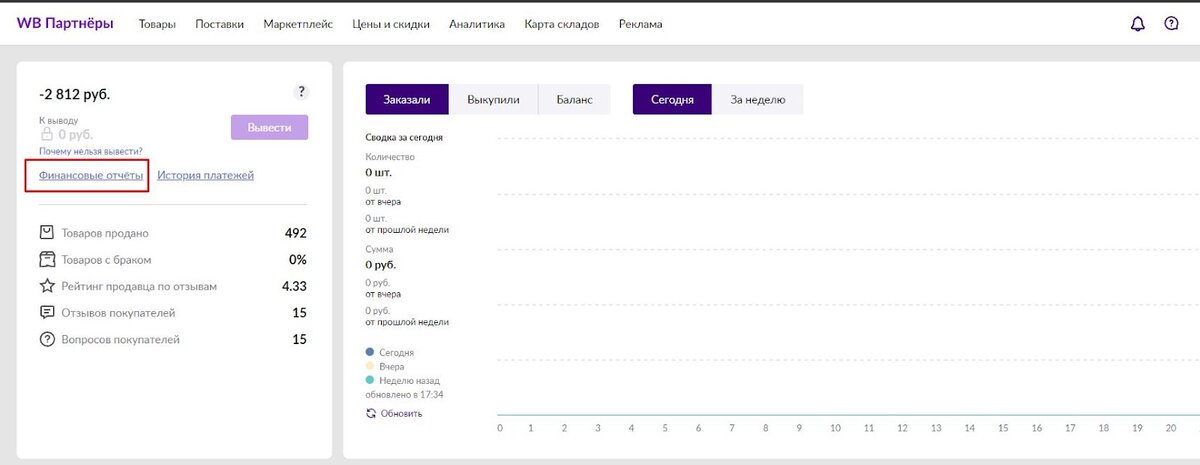This screenshot has width=1200, height=465.
Task: Click the Товаров продано label
Action: pos(105,233)
